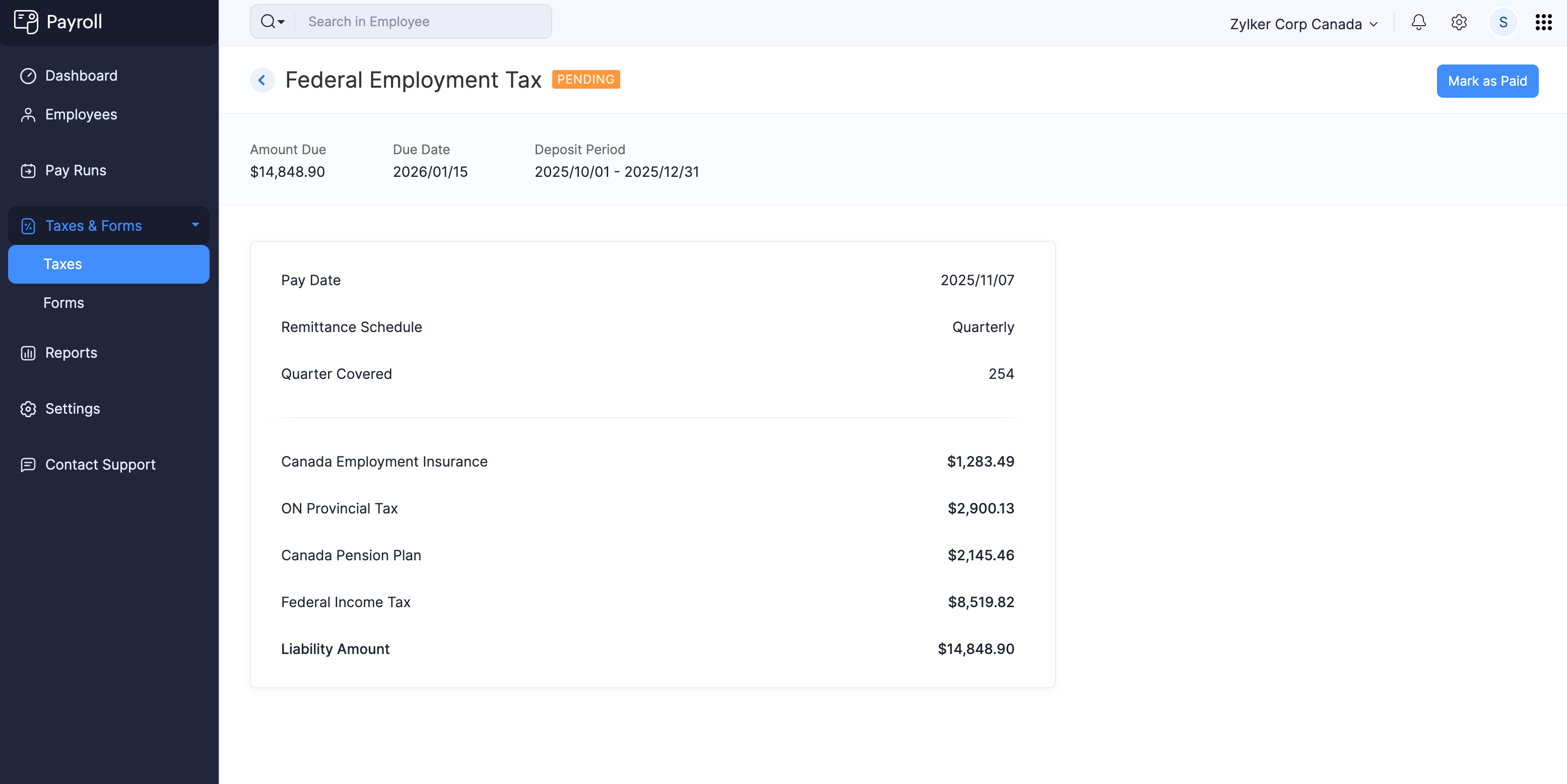Go back using the back arrow
Image resolution: width=1567 pixels, height=784 pixels.
point(262,80)
